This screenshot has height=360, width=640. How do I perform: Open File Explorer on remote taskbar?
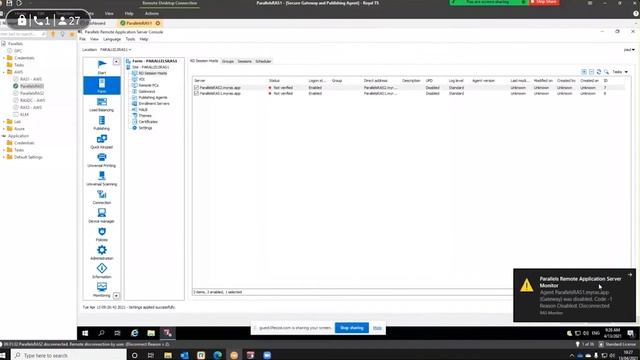click(x=151, y=333)
